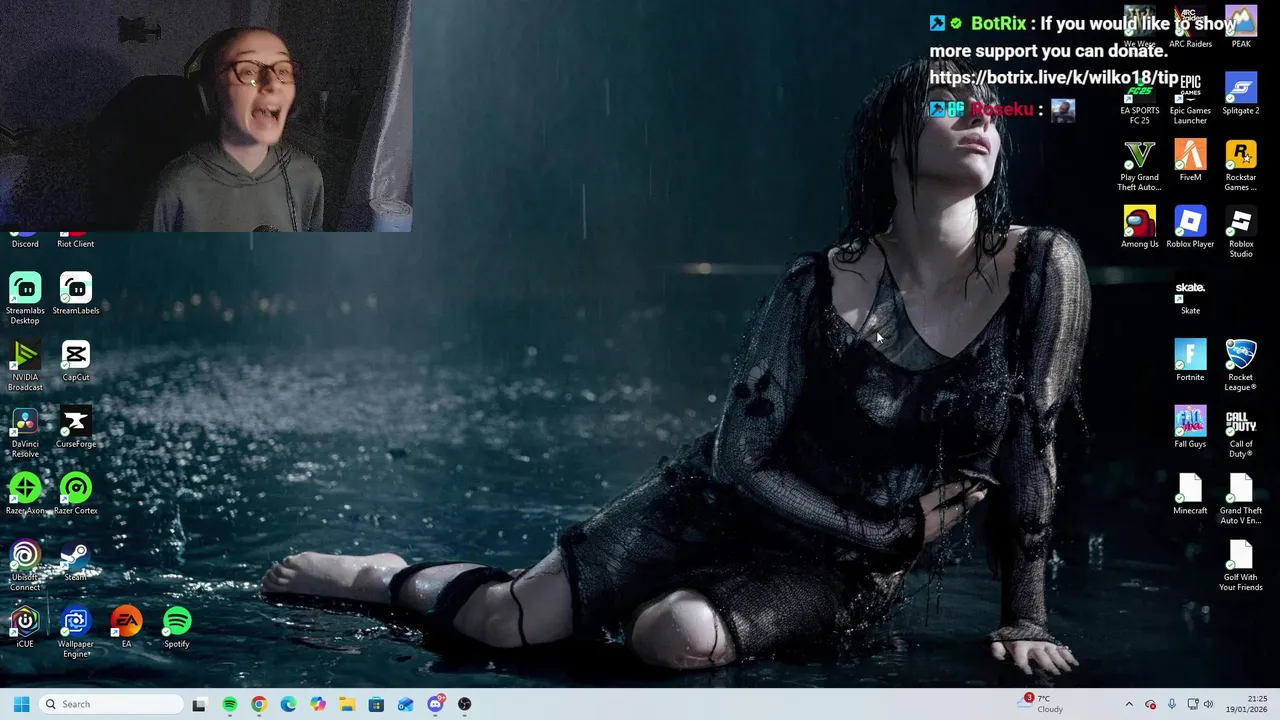Viewport: 1280px width, 720px height.
Task: Select the Streamlabs Desktop shortcut
Action: 25,298
